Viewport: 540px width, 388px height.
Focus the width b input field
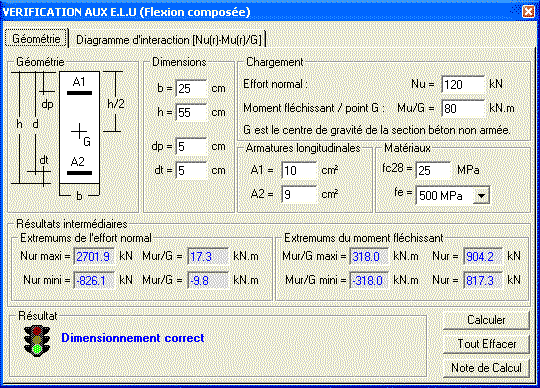click(191, 88)
